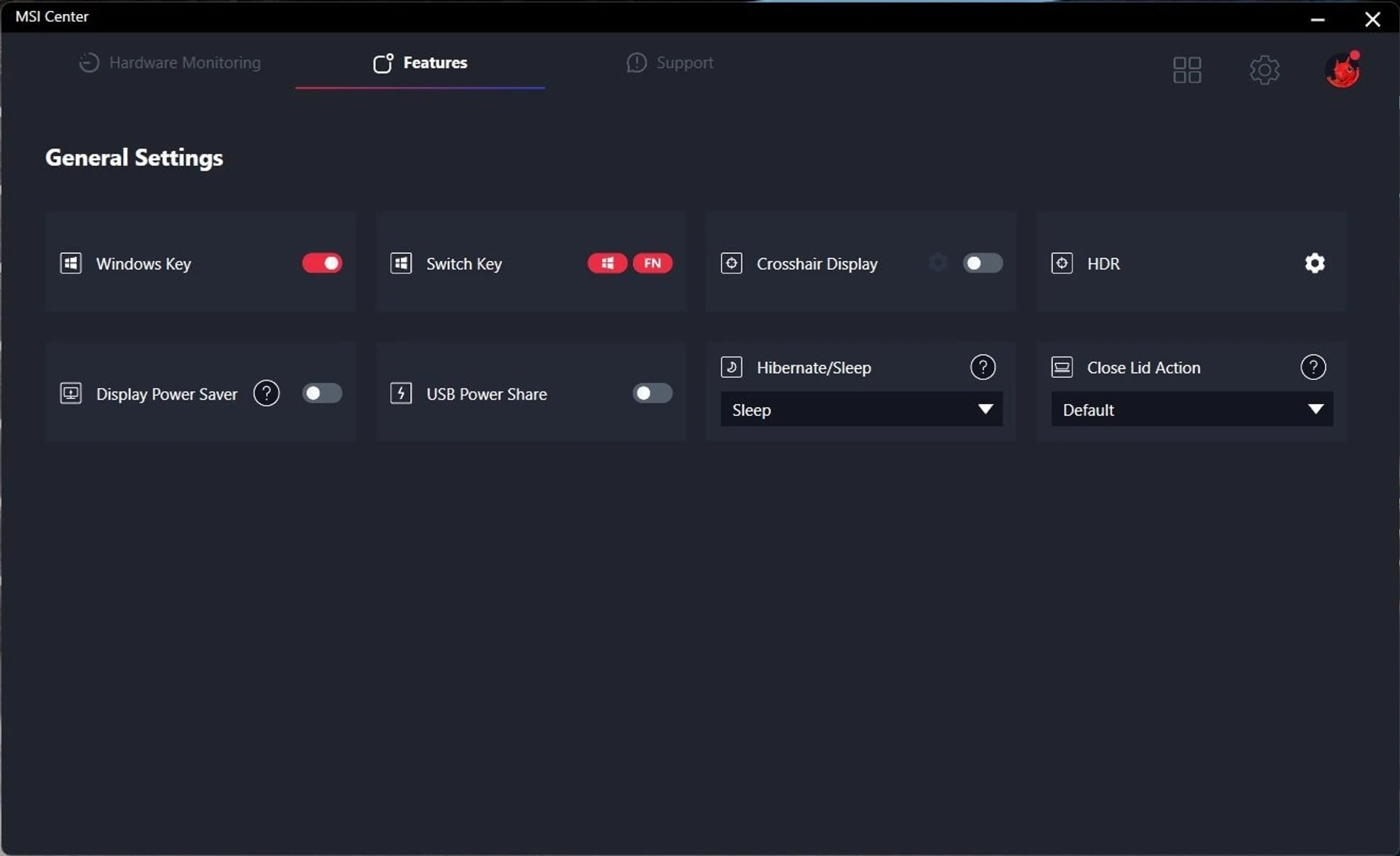Screen dimensions: 1400x856
Task: Click the Switch Key tile icon
Action: click(401, 263)
